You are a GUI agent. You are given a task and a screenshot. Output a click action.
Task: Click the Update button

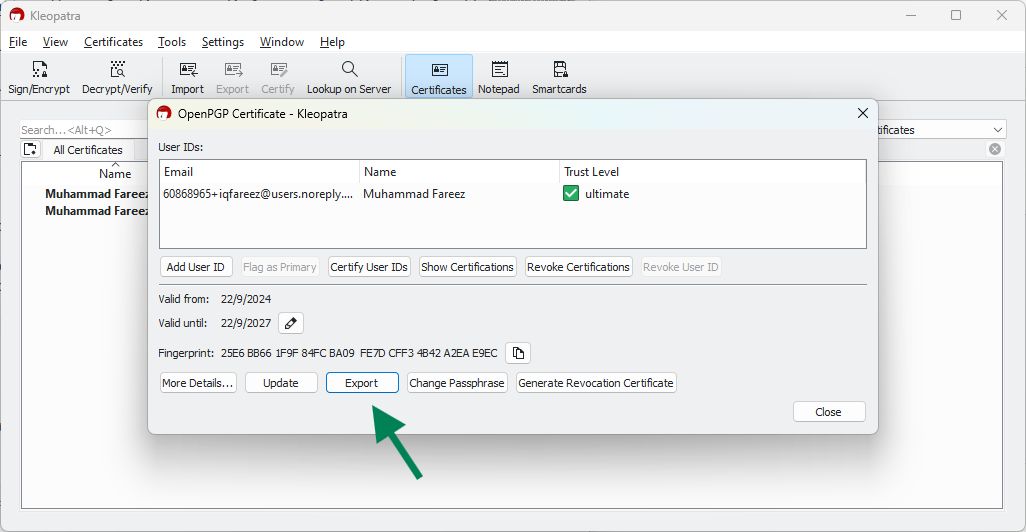281,383
